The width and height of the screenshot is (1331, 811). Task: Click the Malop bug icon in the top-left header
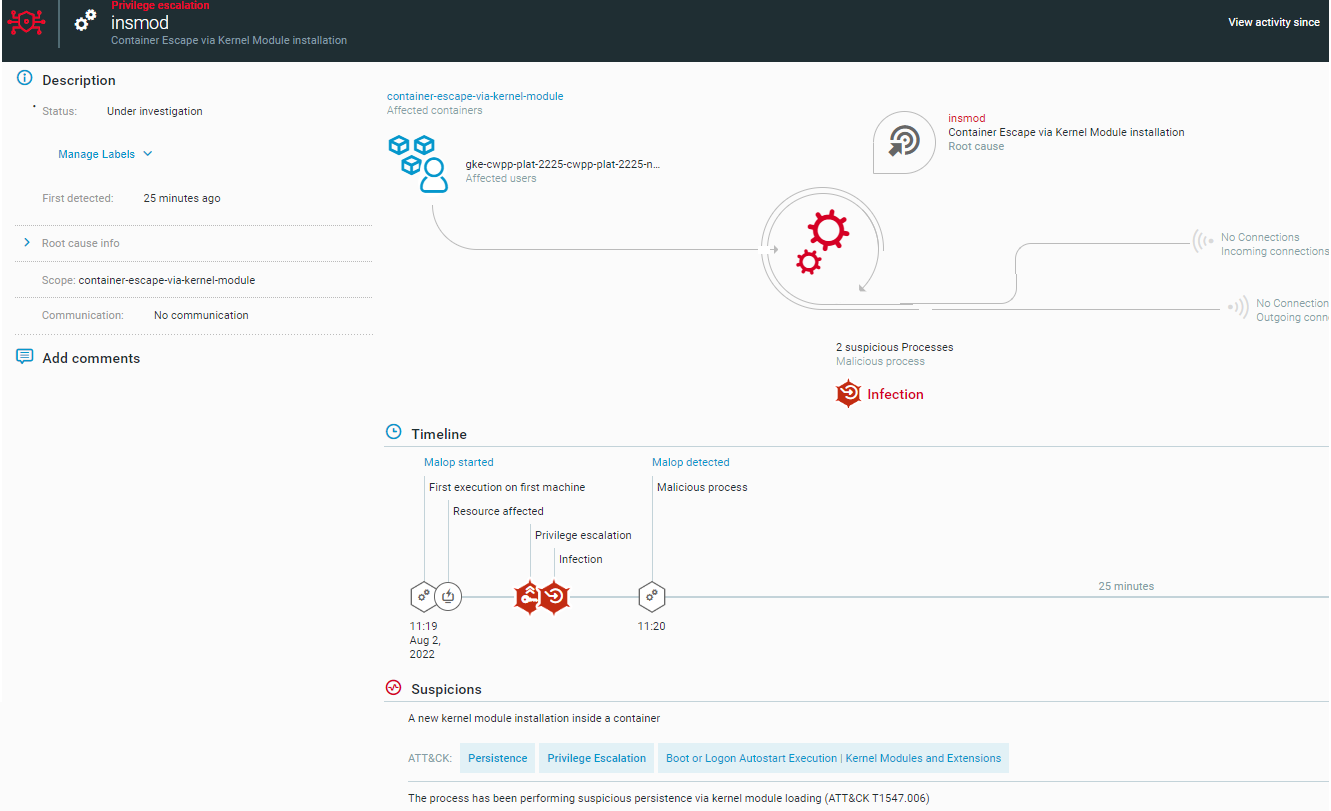[26, 22]
